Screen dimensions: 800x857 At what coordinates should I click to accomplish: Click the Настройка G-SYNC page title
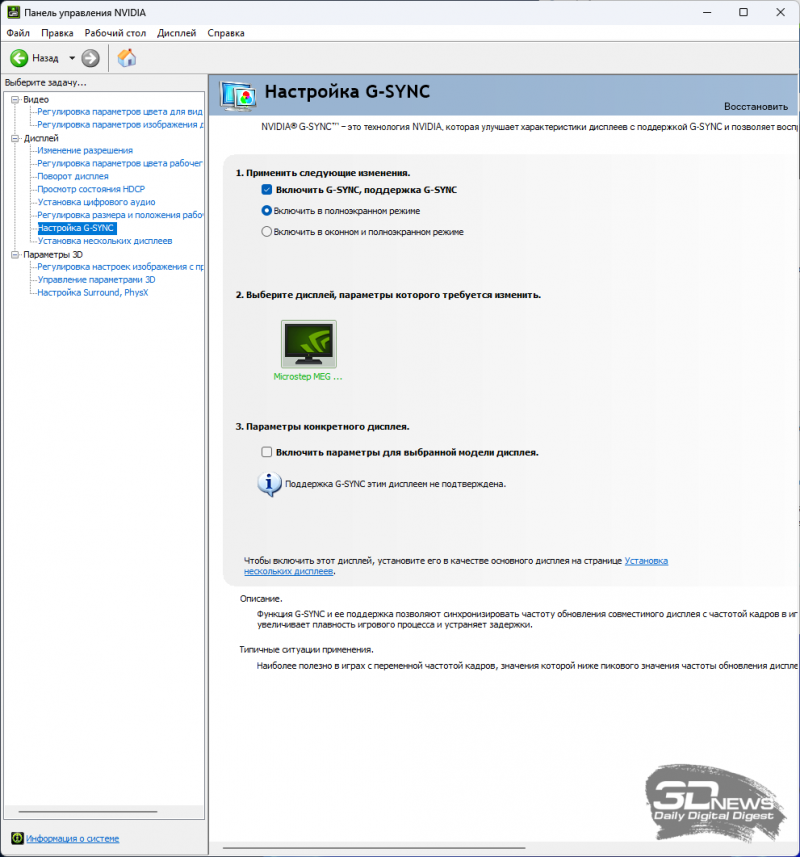click(348, 92)
